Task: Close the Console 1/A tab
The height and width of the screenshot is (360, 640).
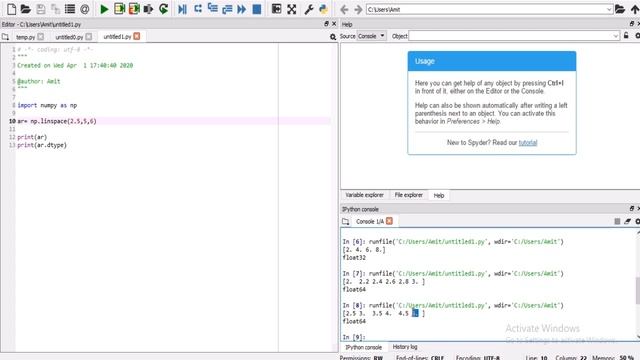Action: (389, 221)
